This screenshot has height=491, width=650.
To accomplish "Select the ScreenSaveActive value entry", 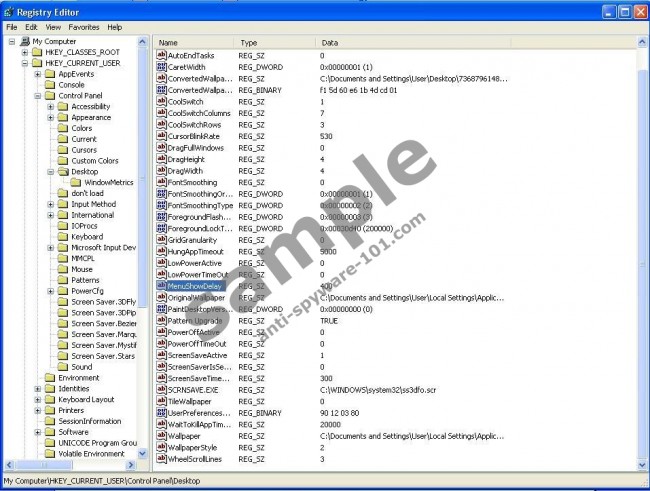I will pyautogui.click(x=197, y=355).
